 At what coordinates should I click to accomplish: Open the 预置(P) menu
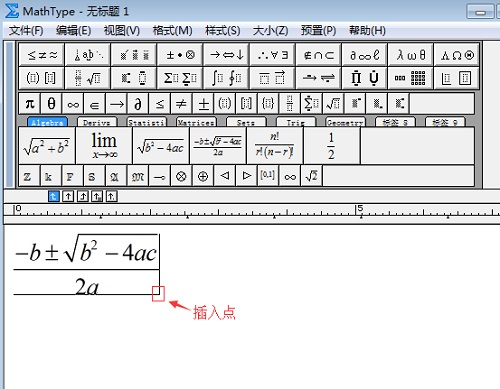coord(318,31)
